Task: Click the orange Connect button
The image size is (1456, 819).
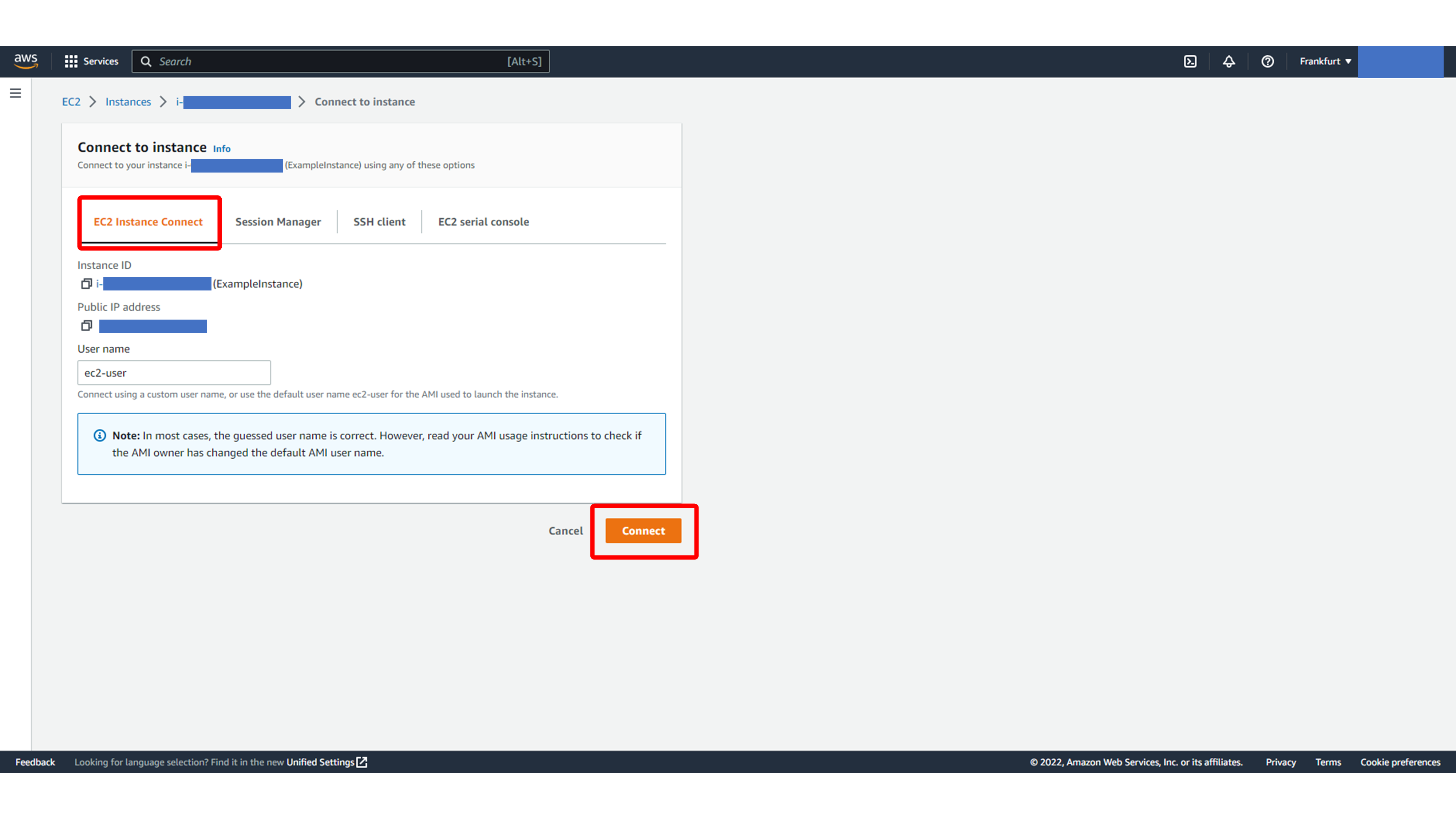Action: click(643, 531)
